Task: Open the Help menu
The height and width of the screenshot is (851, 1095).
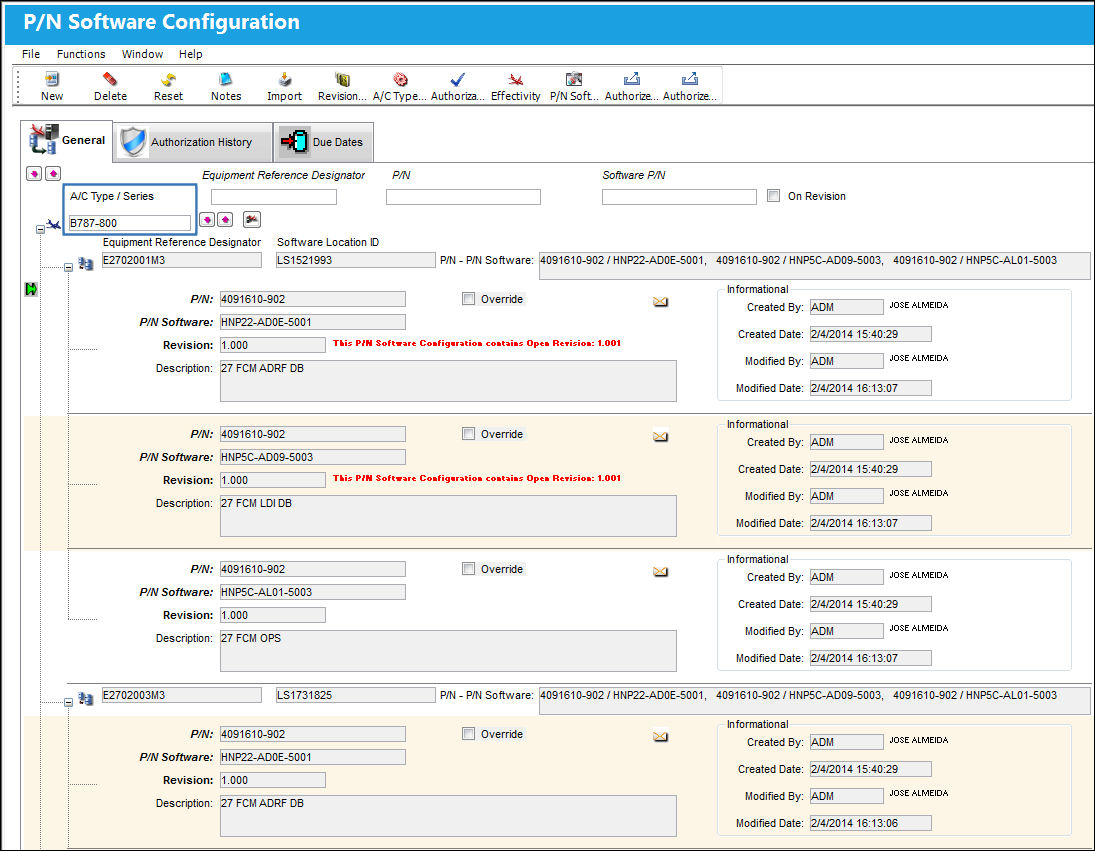Action: click(x=190, y=54)
